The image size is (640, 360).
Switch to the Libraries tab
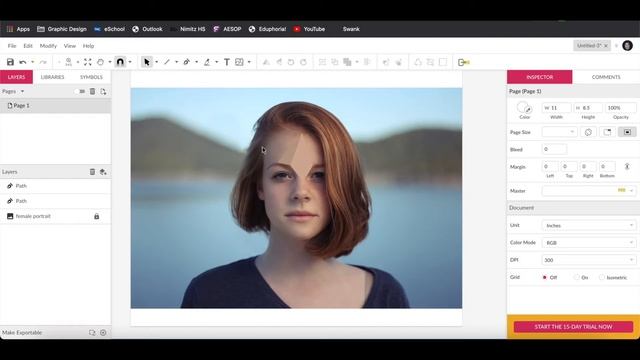tap(52, 77)
